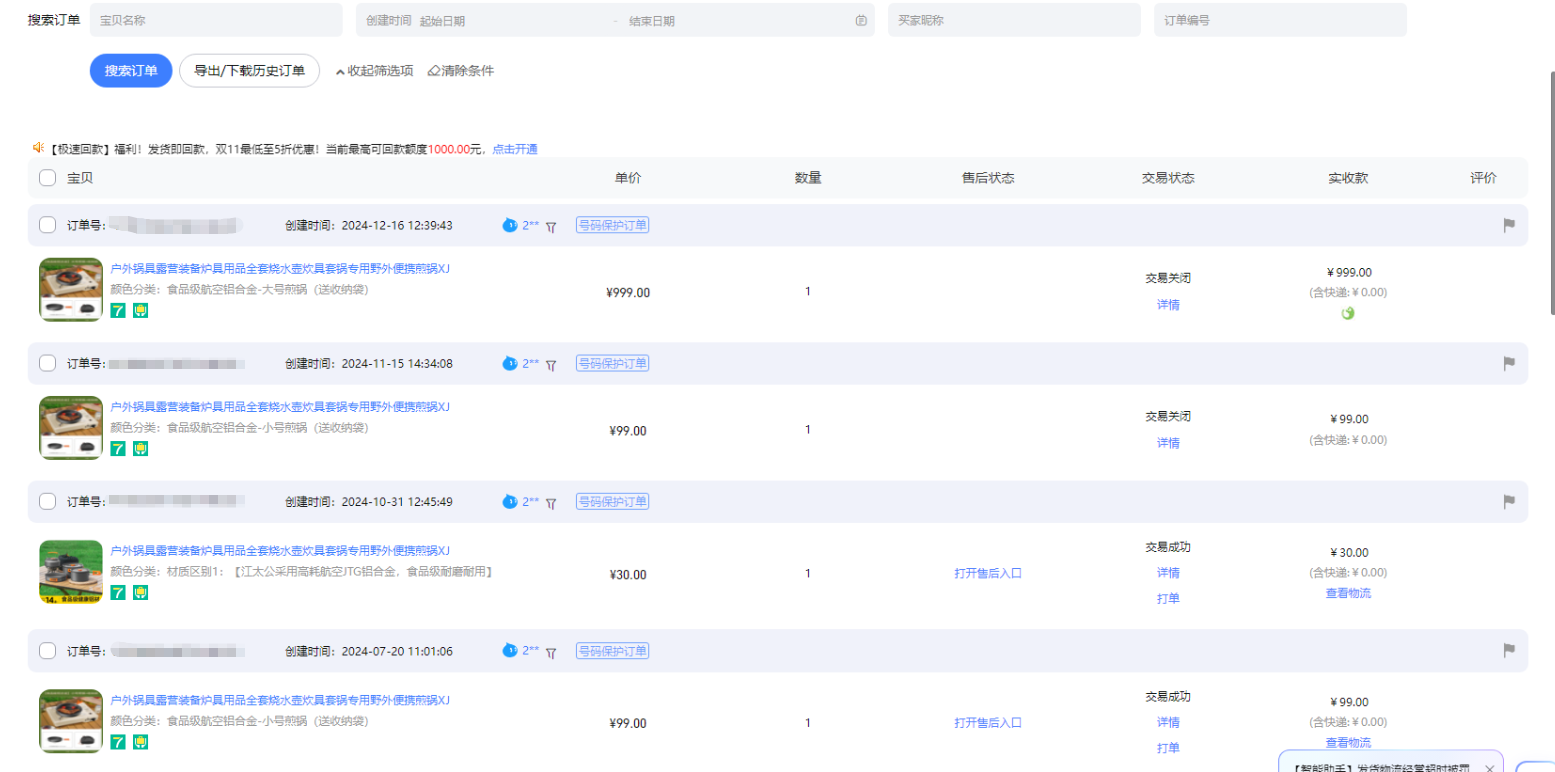Click the green refund icon under ¥999.00 payment
Image resolution: width=1555 pixels, height=772 pixels.
(1348, 313)
